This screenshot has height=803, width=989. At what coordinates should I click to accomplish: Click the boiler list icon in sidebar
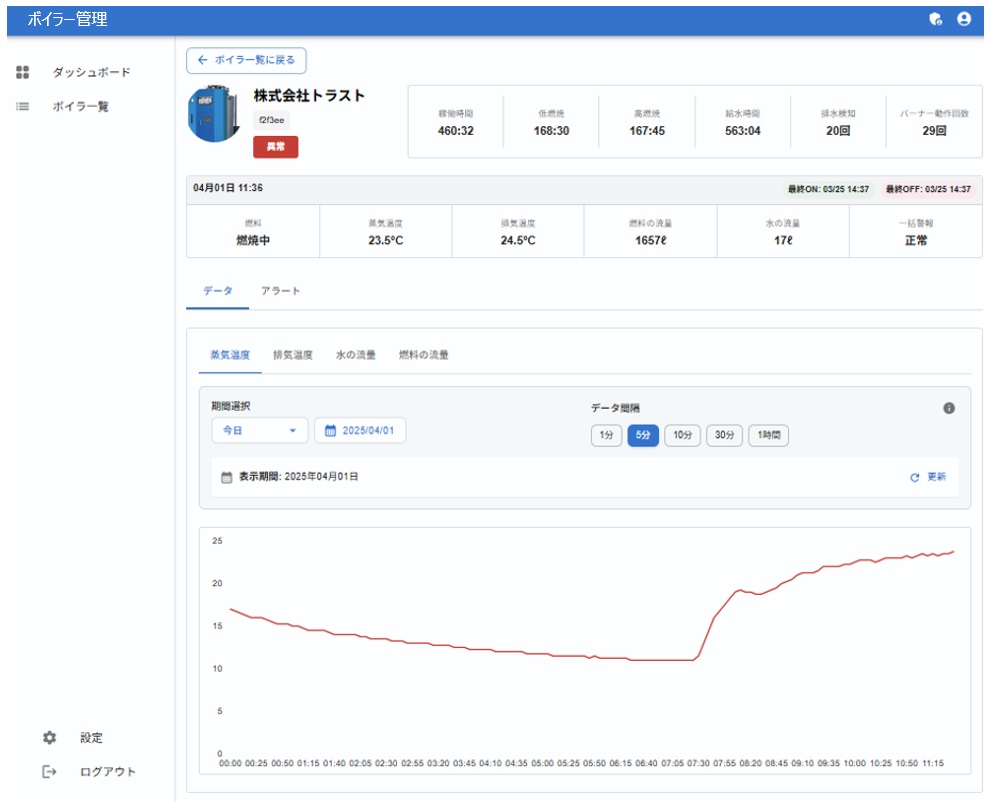click(23, 106)
